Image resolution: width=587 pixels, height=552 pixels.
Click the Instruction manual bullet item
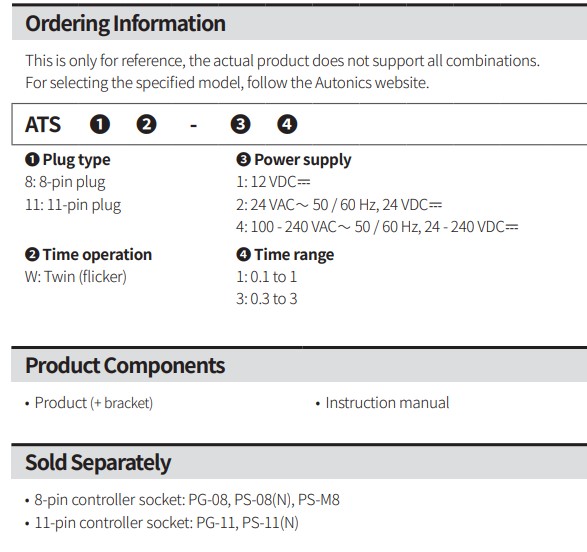coord(383,403)
